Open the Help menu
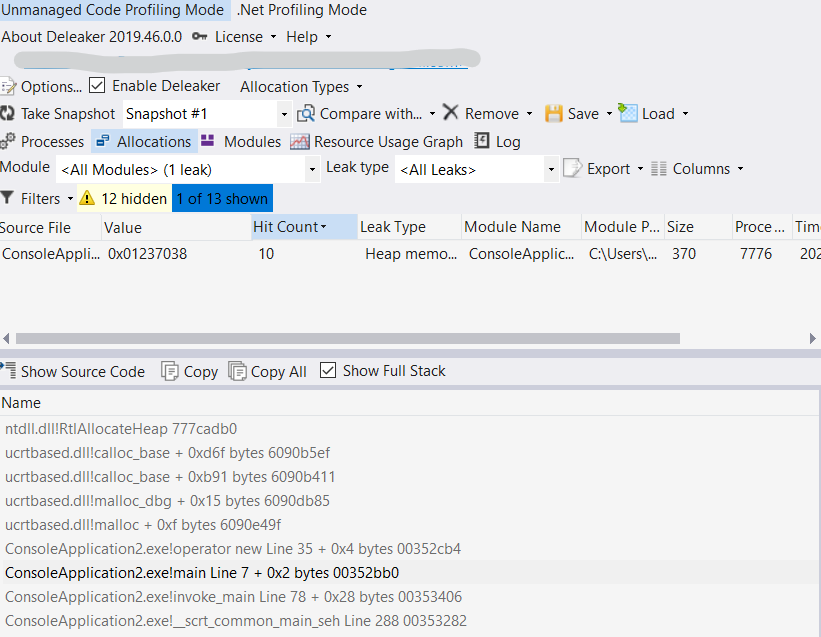The height and width of the screenshot is (637, 821). pos(308,37)
